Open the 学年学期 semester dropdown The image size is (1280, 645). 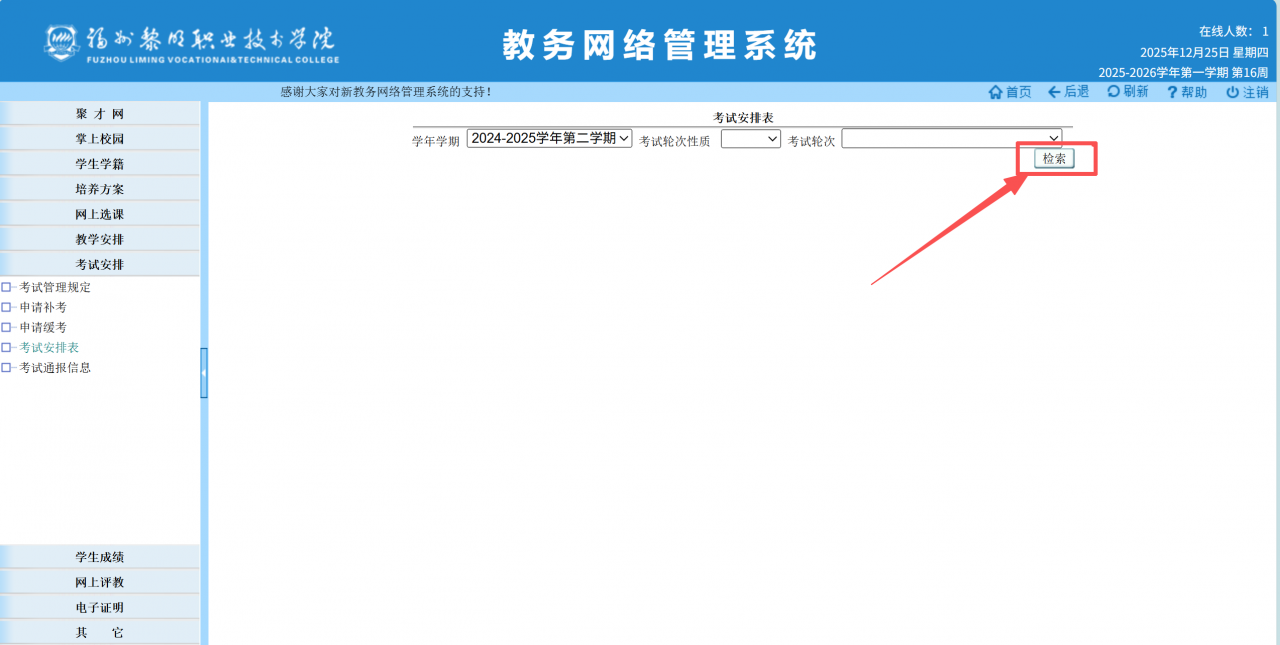point(549,139)
